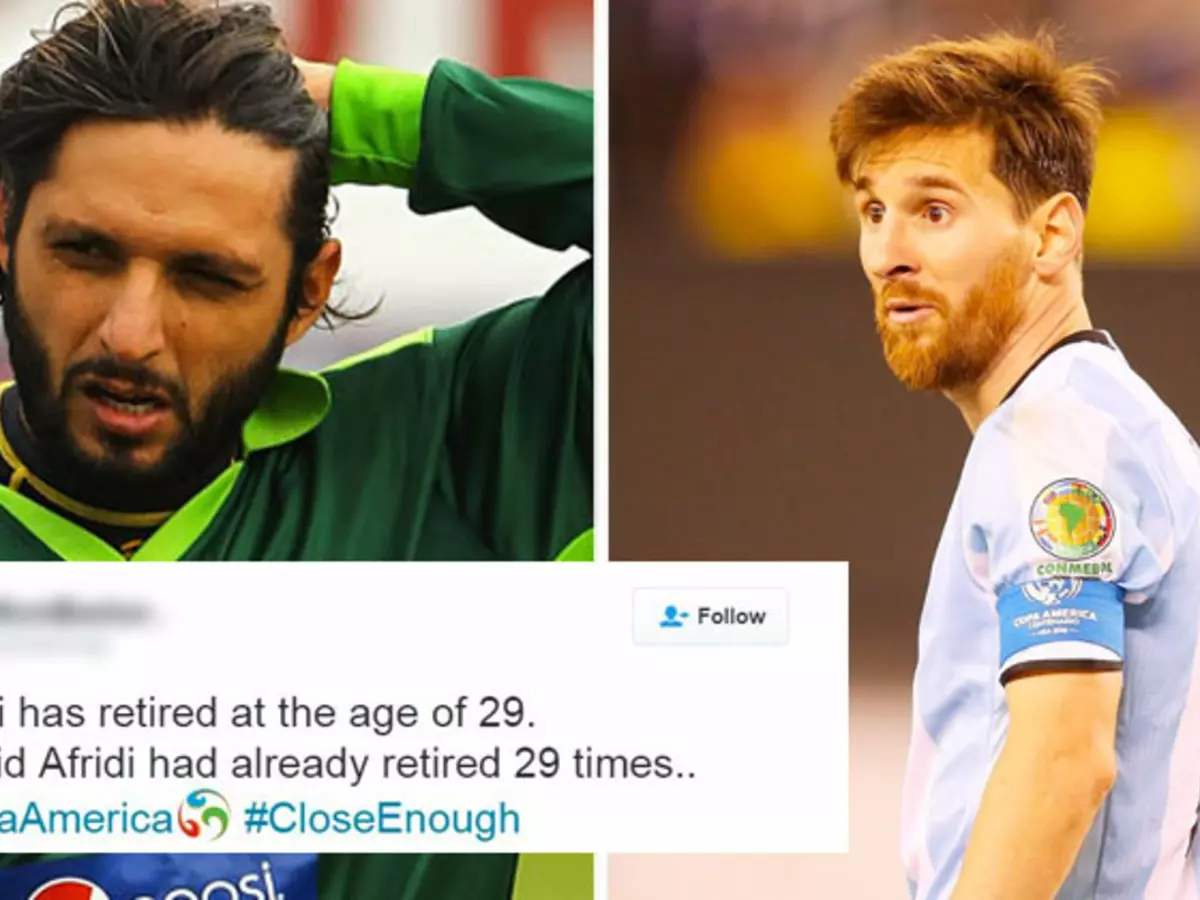Open the #CloseEnough hashtag link
The width and height of the screenshot is (1200, 900).
[382, 819]
